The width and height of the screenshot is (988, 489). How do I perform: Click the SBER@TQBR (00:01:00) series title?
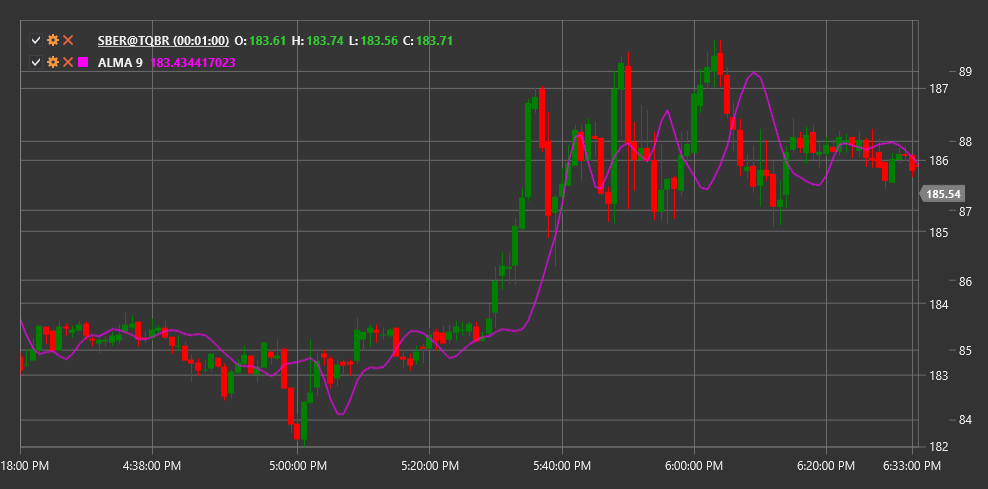coord(163,41)
